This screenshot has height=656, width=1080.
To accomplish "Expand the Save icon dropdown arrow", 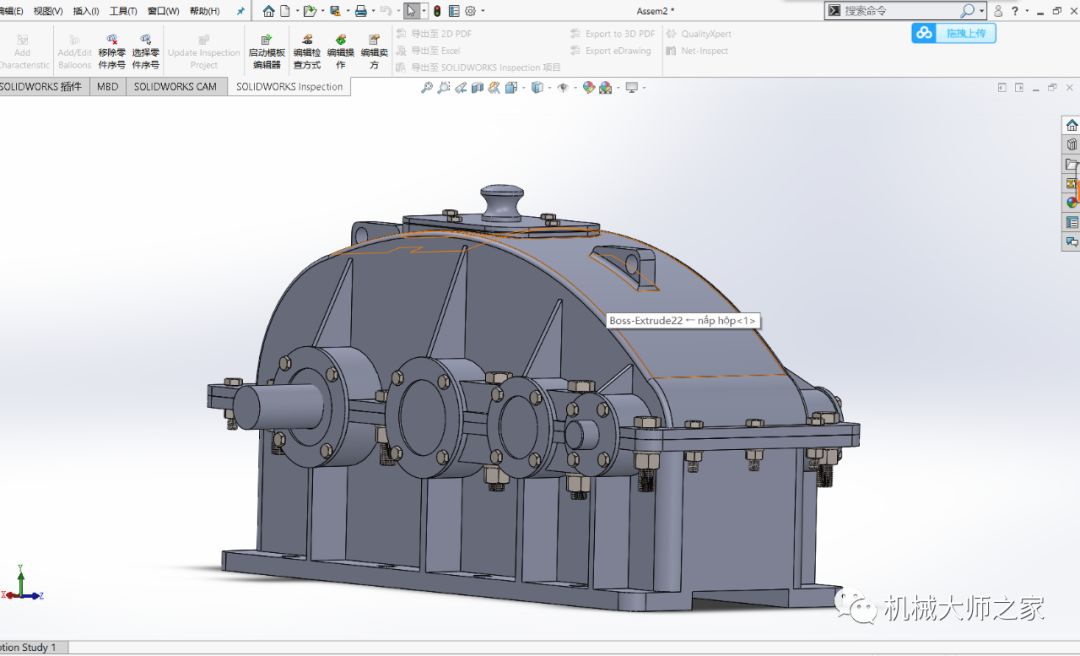I will click(347, 11).
